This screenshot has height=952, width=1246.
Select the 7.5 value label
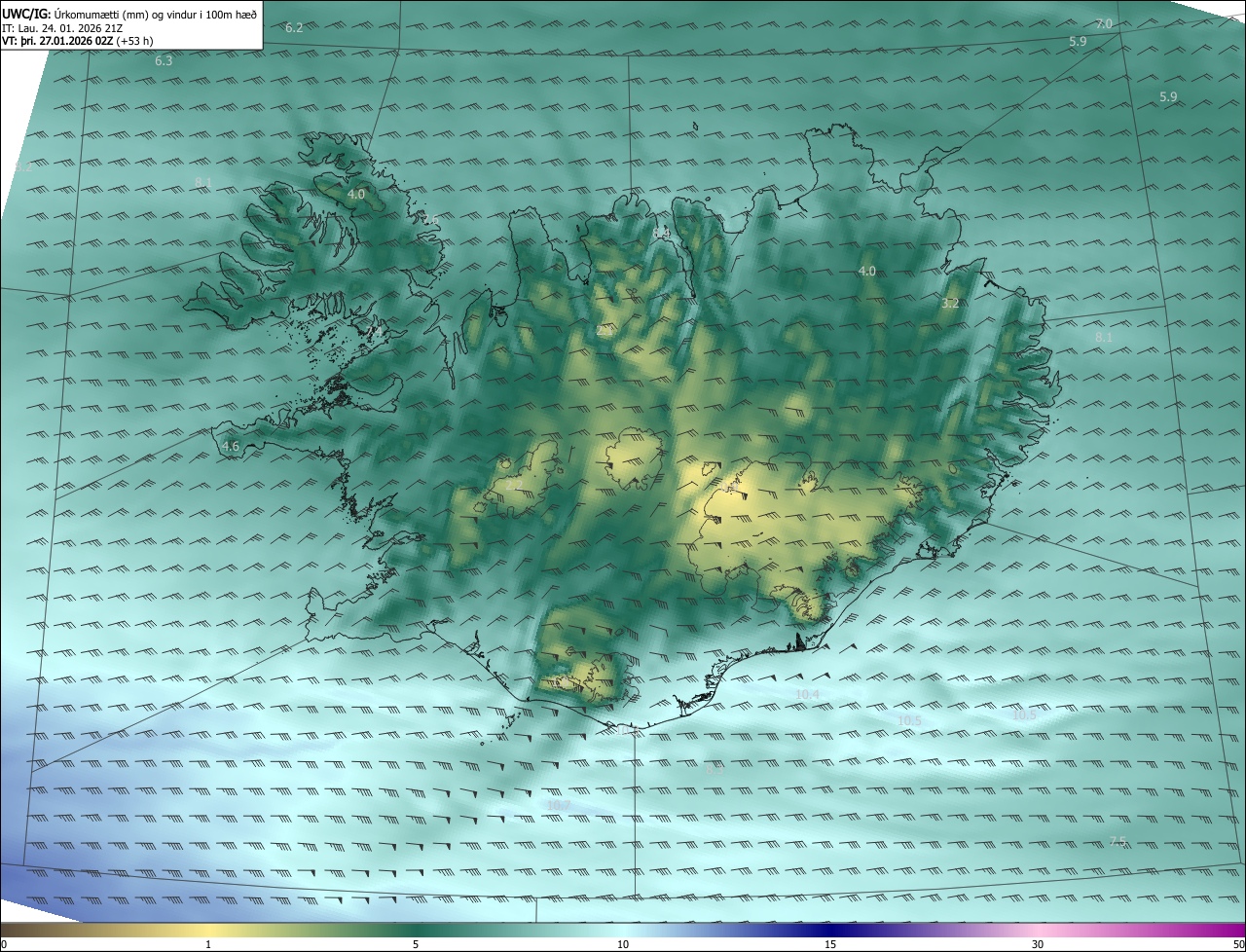coord(1118,841)
